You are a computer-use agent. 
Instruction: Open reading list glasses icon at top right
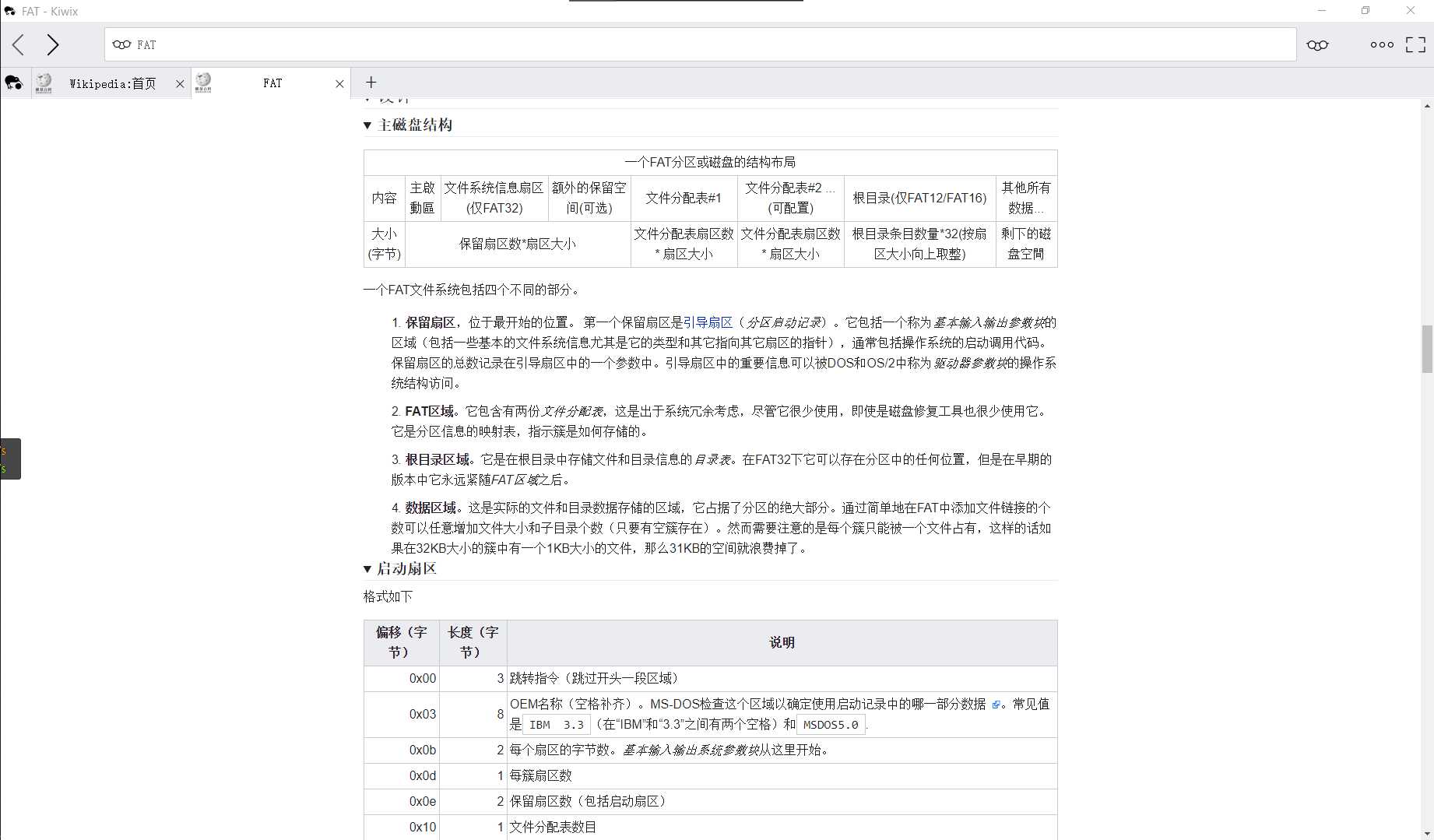(x=1317, y=44)
